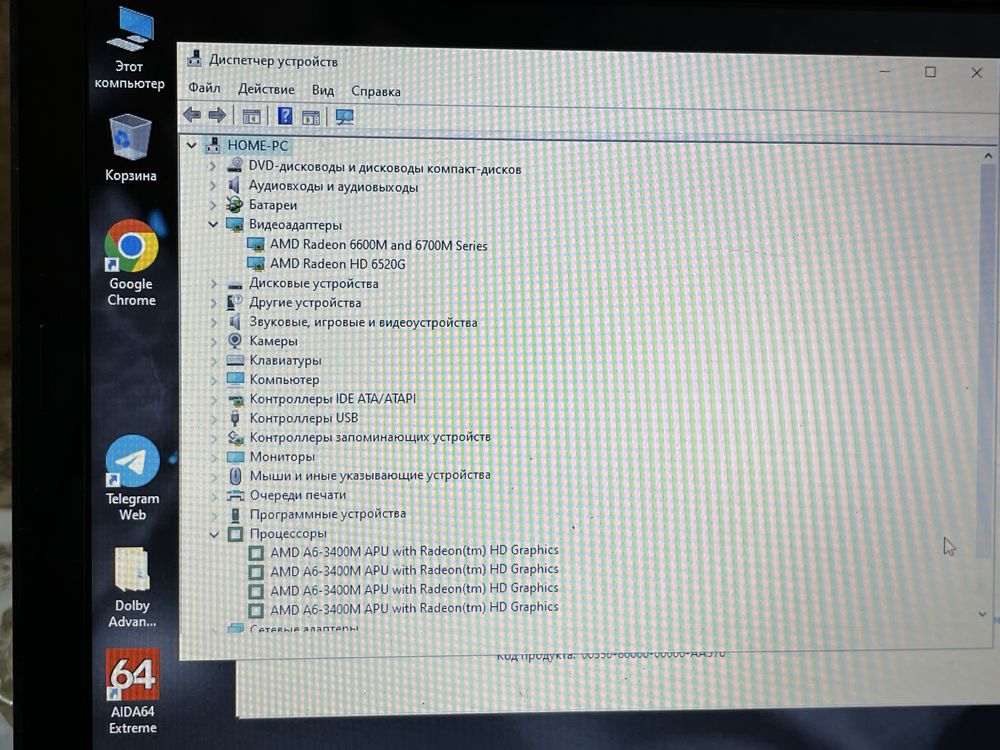Expand Звуковые, игровые и видеоустройства
The image size is (1000, 750).
tap(214, 322)
